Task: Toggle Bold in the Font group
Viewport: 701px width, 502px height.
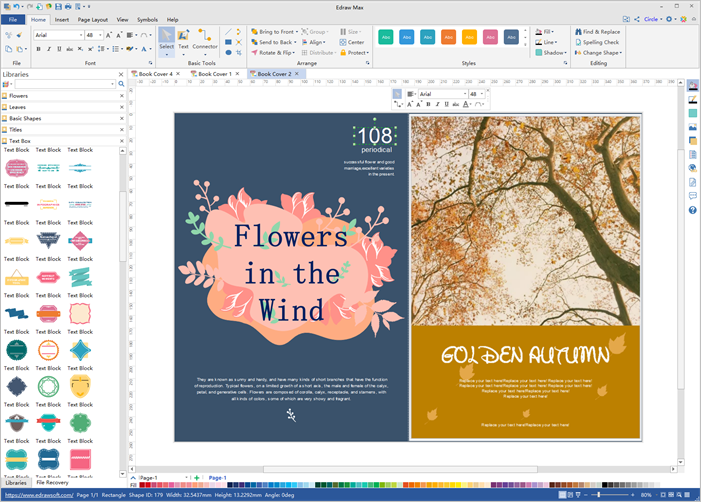Action: click(38, 49)
